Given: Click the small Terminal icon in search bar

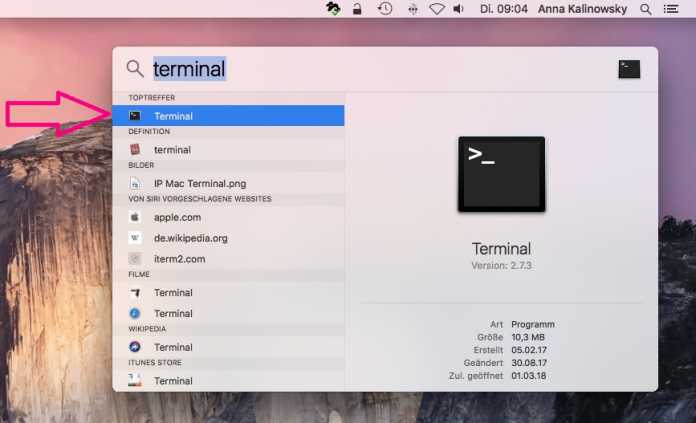Looking at the screenshot, I should 629,69.
